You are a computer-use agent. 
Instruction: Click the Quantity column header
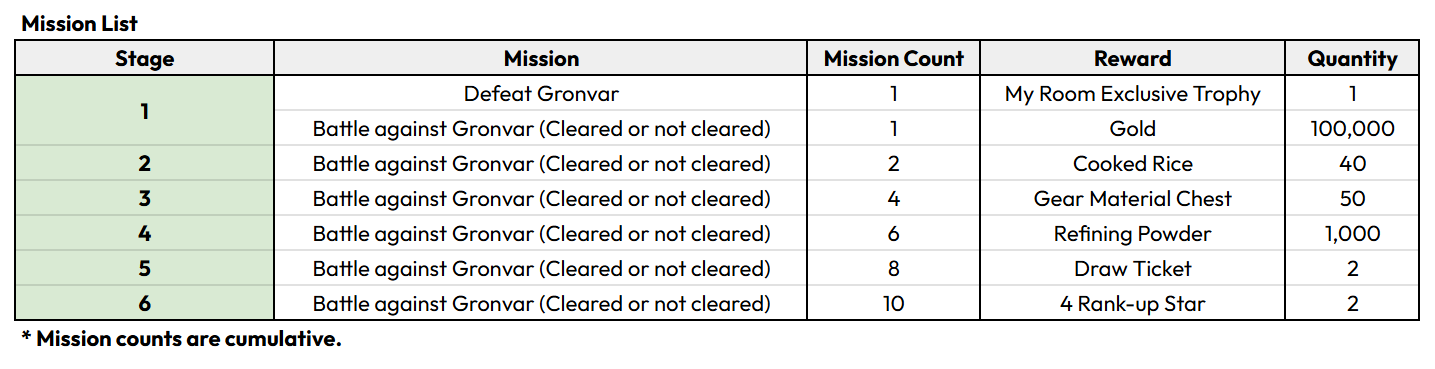(x=1352, y=59)
